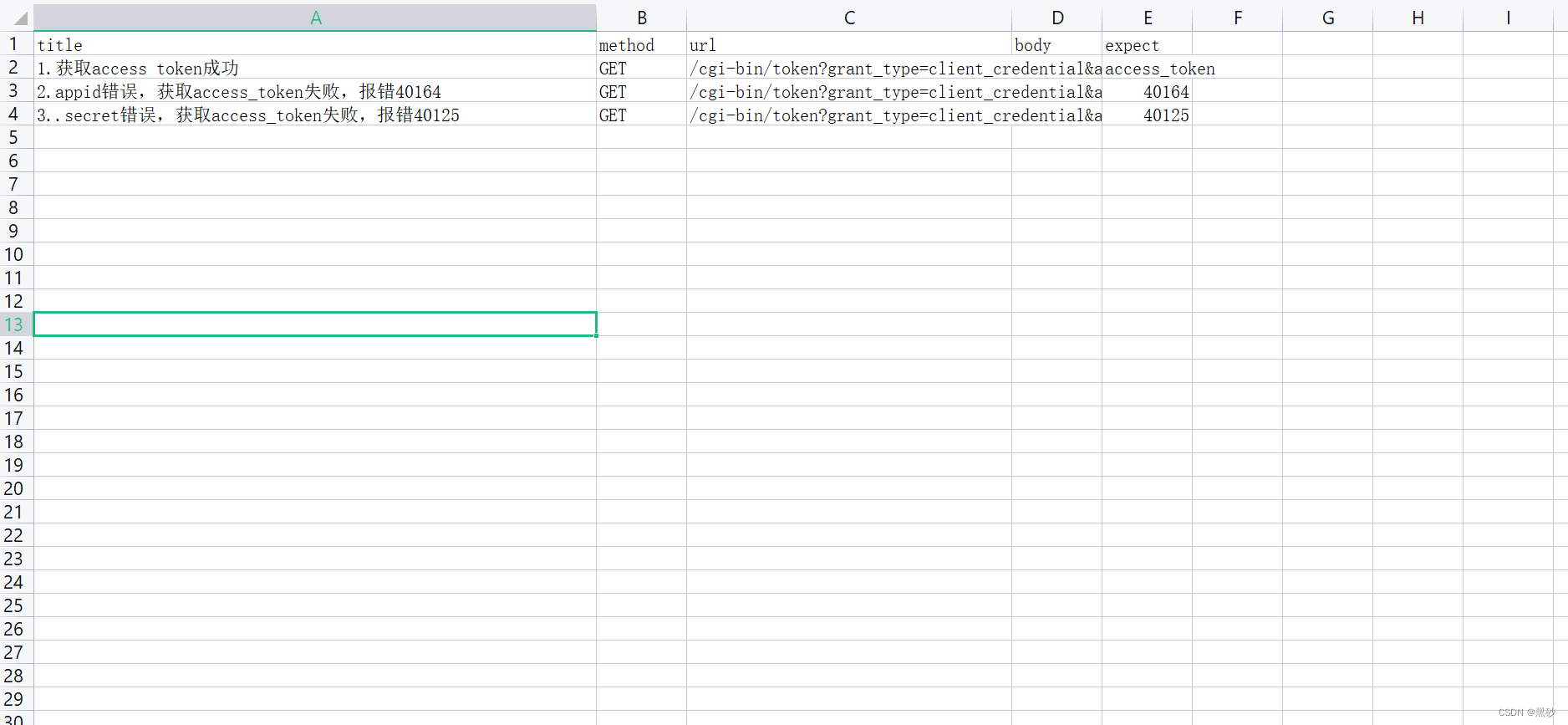
Task: Click the 'method' header cell
Action: (x=641, y=44)
